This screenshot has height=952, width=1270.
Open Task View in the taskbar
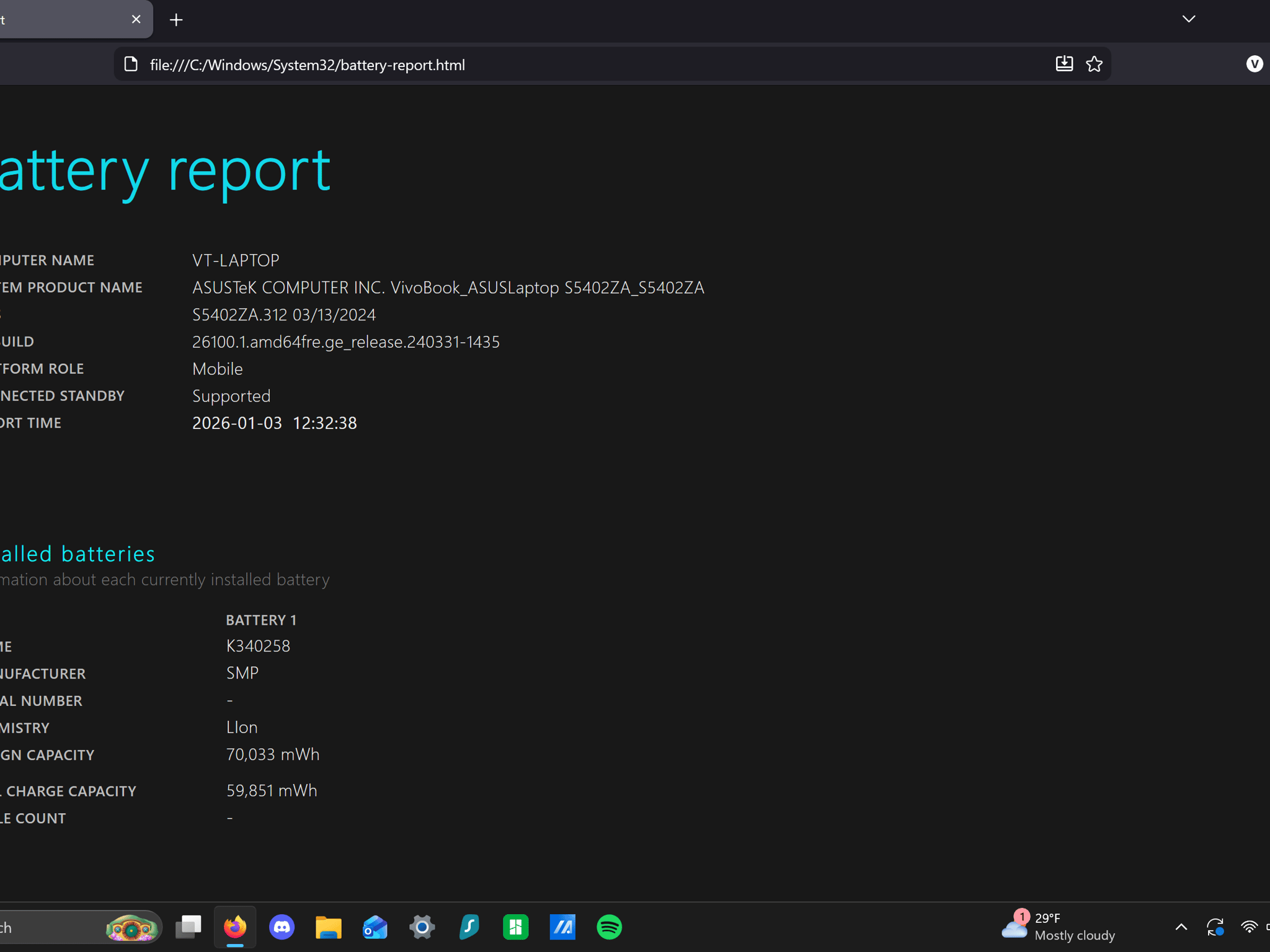[x=189, y=927]
